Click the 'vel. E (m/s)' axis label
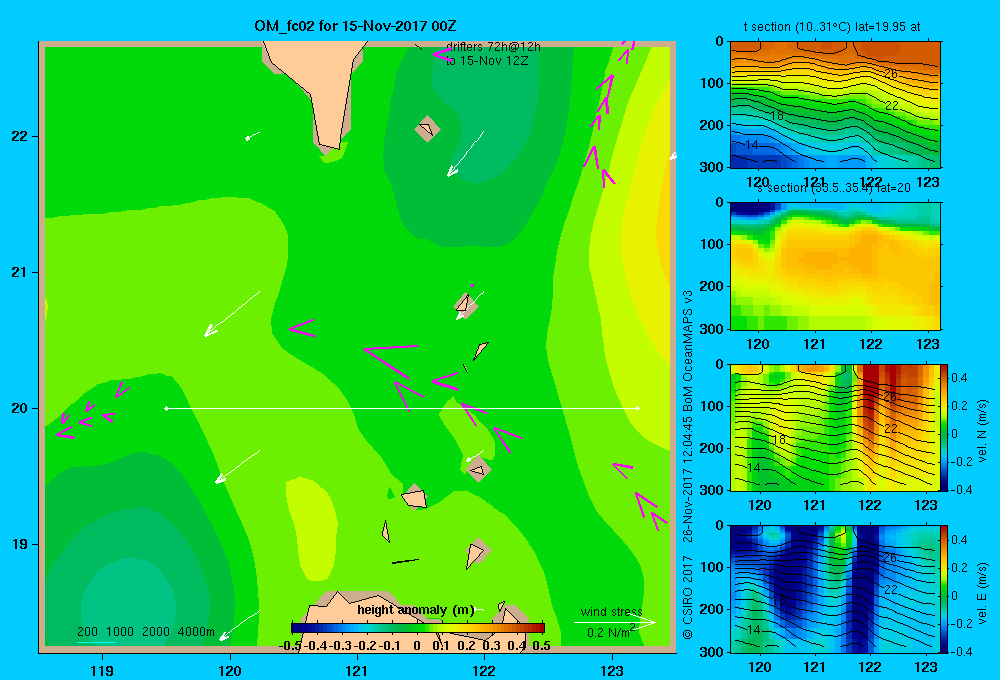 982,593
